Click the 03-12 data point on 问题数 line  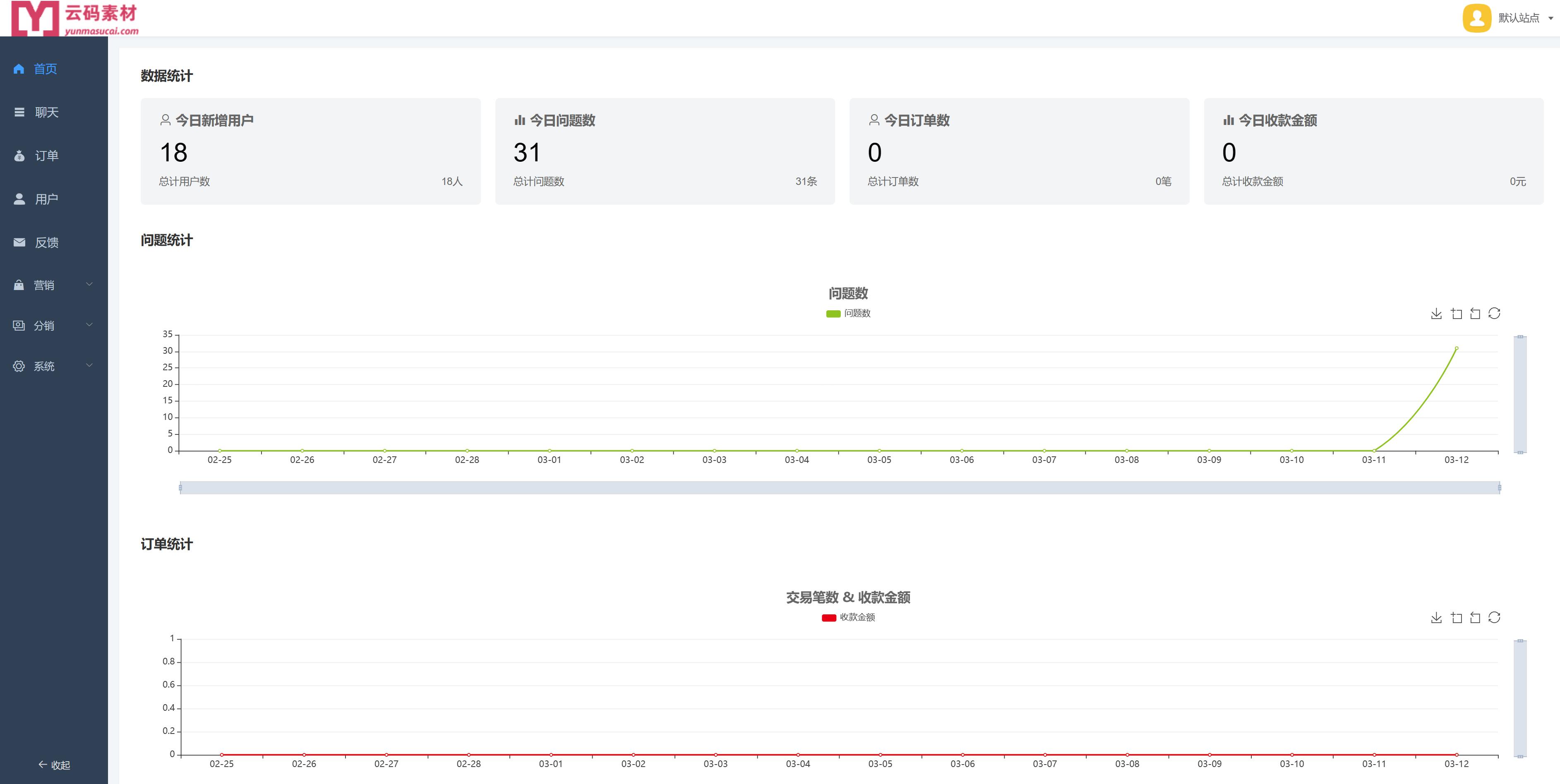1457,349
